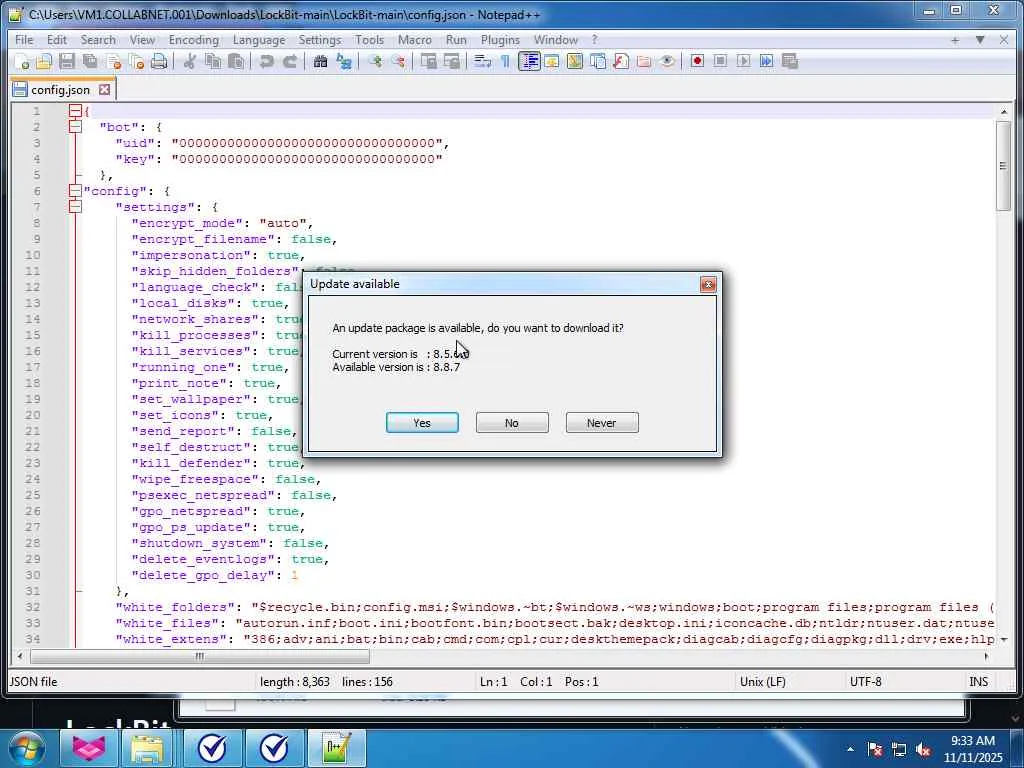The width and height of the screenshot is (1024, 768).
Task: Click the horizontal scrollbar right arrow
Action: pos(986,656)
